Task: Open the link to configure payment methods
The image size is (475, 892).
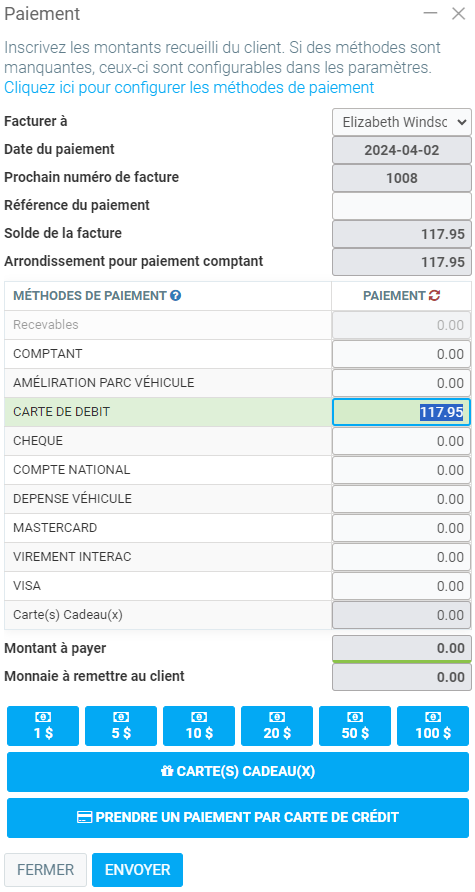Action: click(x=189, y=88)
